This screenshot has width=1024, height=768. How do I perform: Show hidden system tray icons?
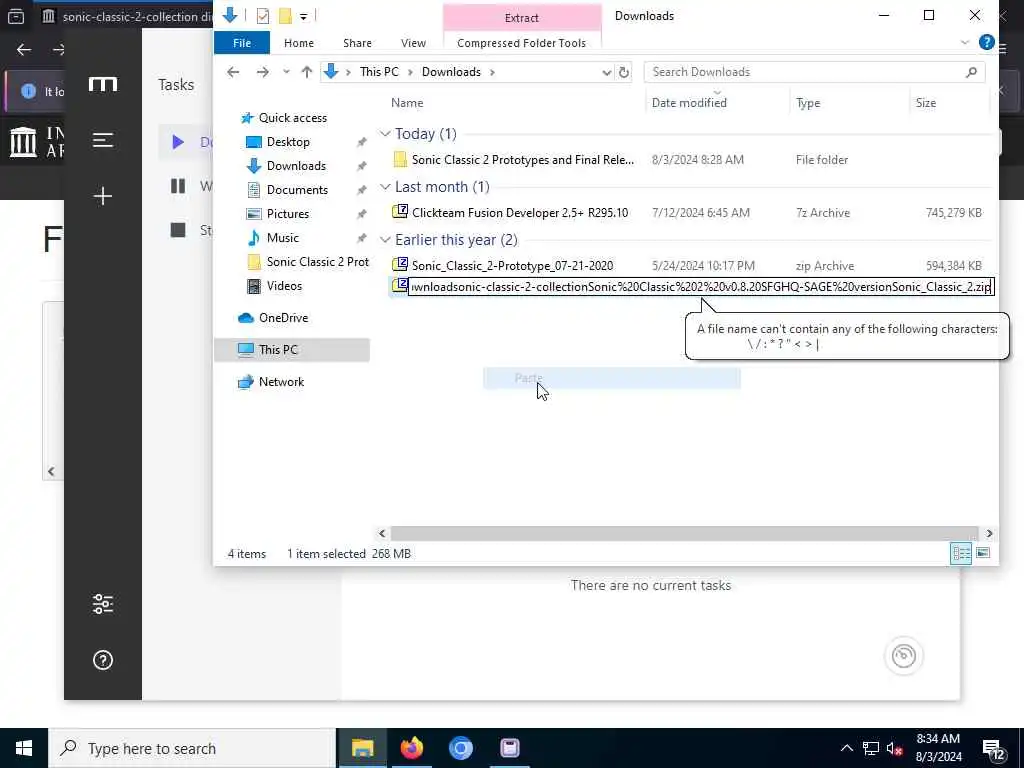846,748
